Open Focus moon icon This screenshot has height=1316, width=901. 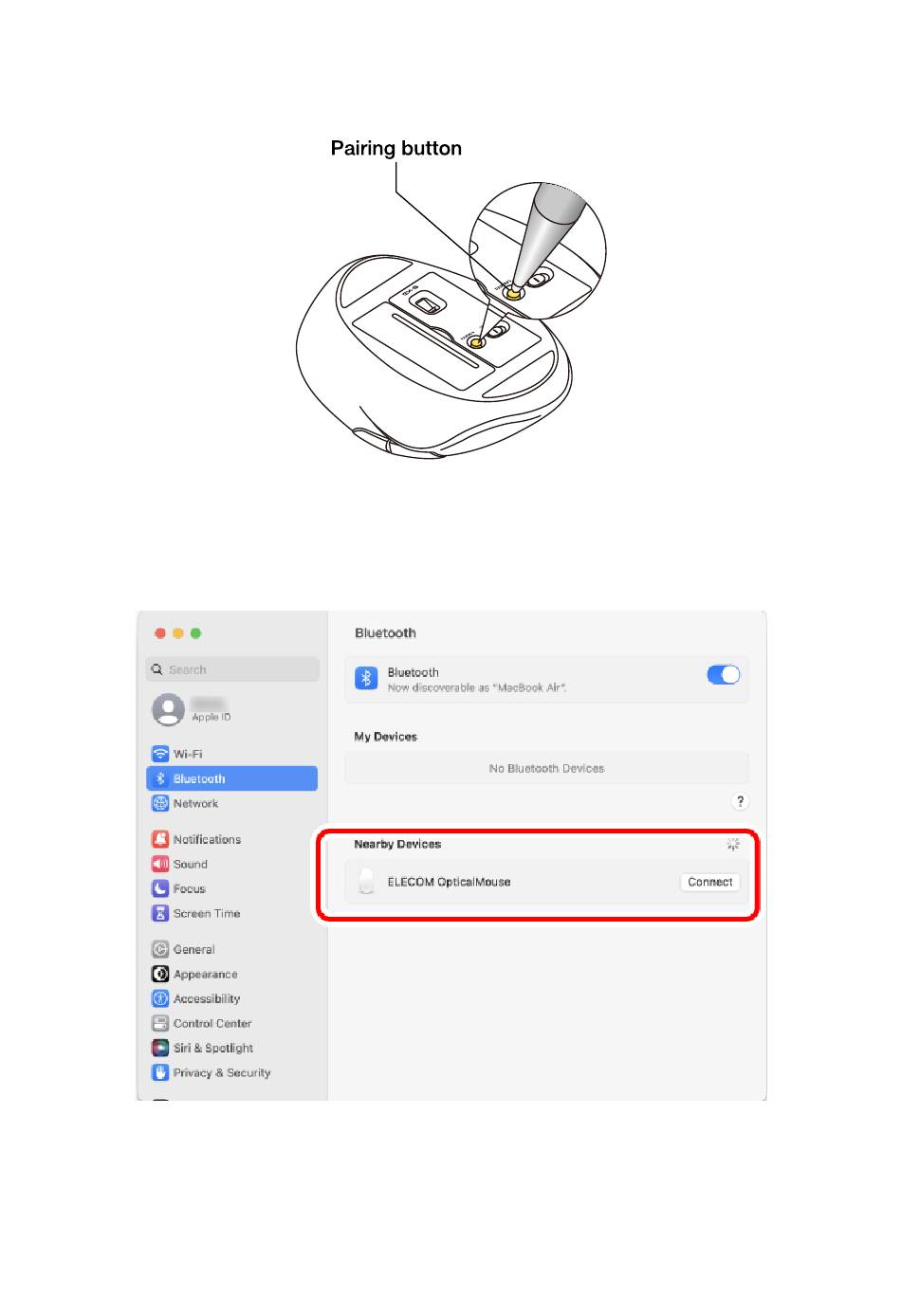[160, 888]
